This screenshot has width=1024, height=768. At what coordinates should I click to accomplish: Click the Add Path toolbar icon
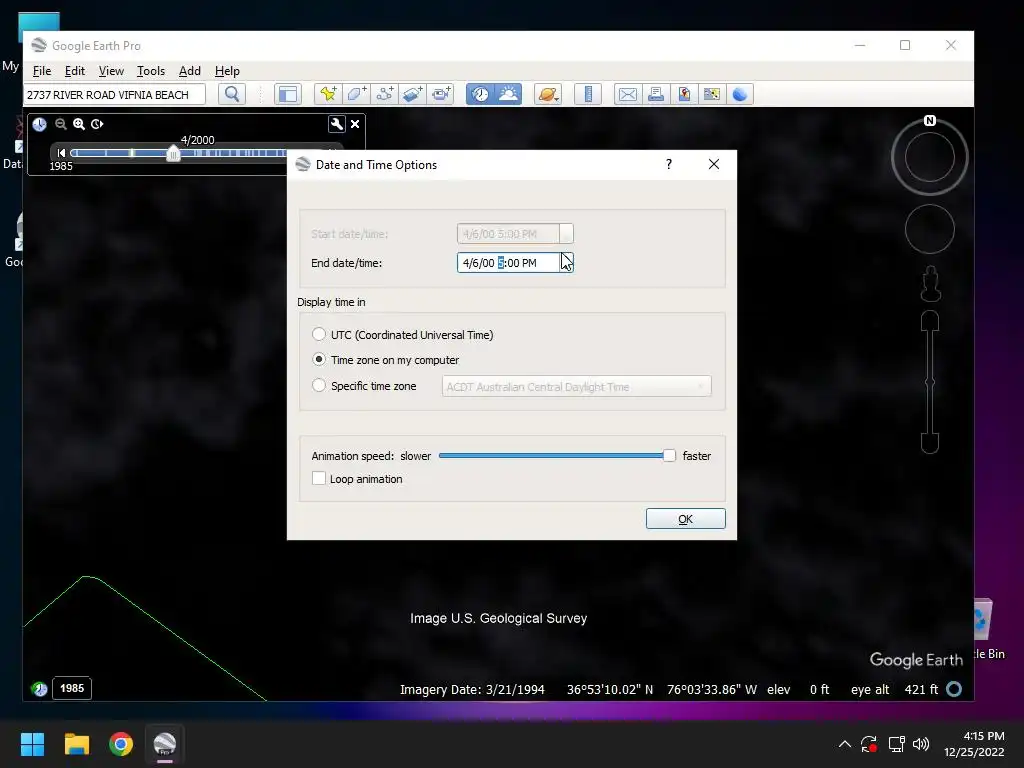pos(384,94)
